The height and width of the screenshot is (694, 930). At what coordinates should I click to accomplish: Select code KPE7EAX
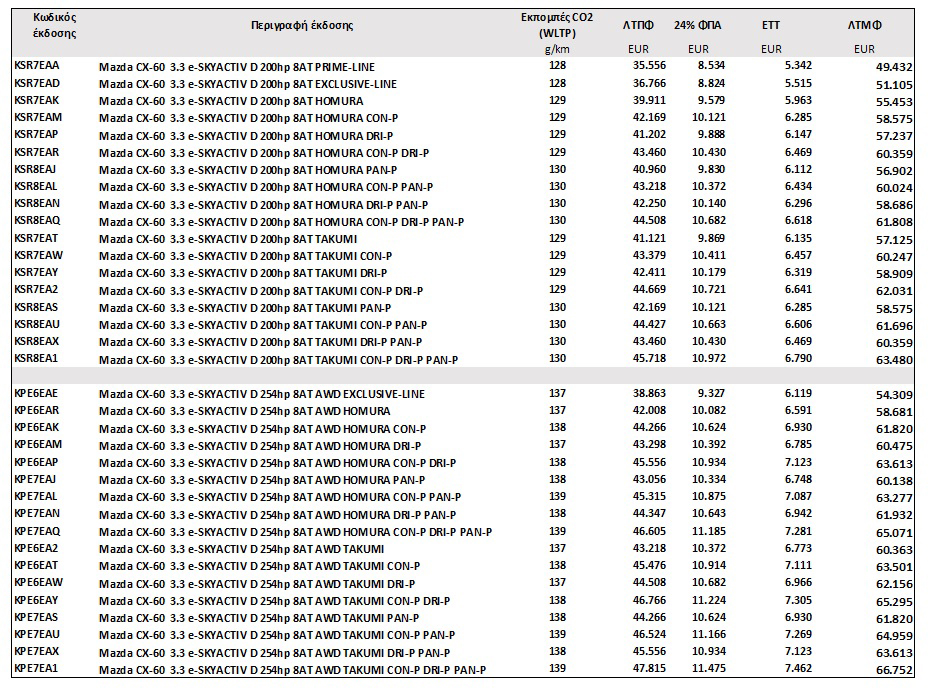tap(37, 651)
